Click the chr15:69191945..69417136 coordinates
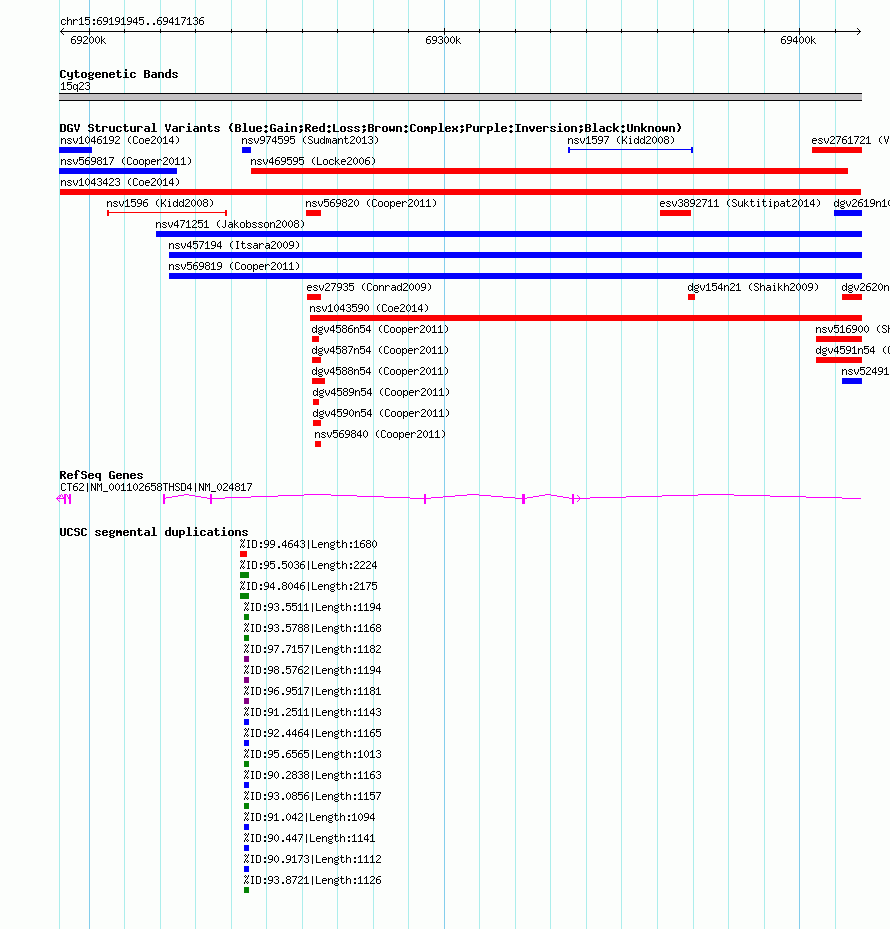This screenshot has height=929, width=890. [x=132, y=21]
